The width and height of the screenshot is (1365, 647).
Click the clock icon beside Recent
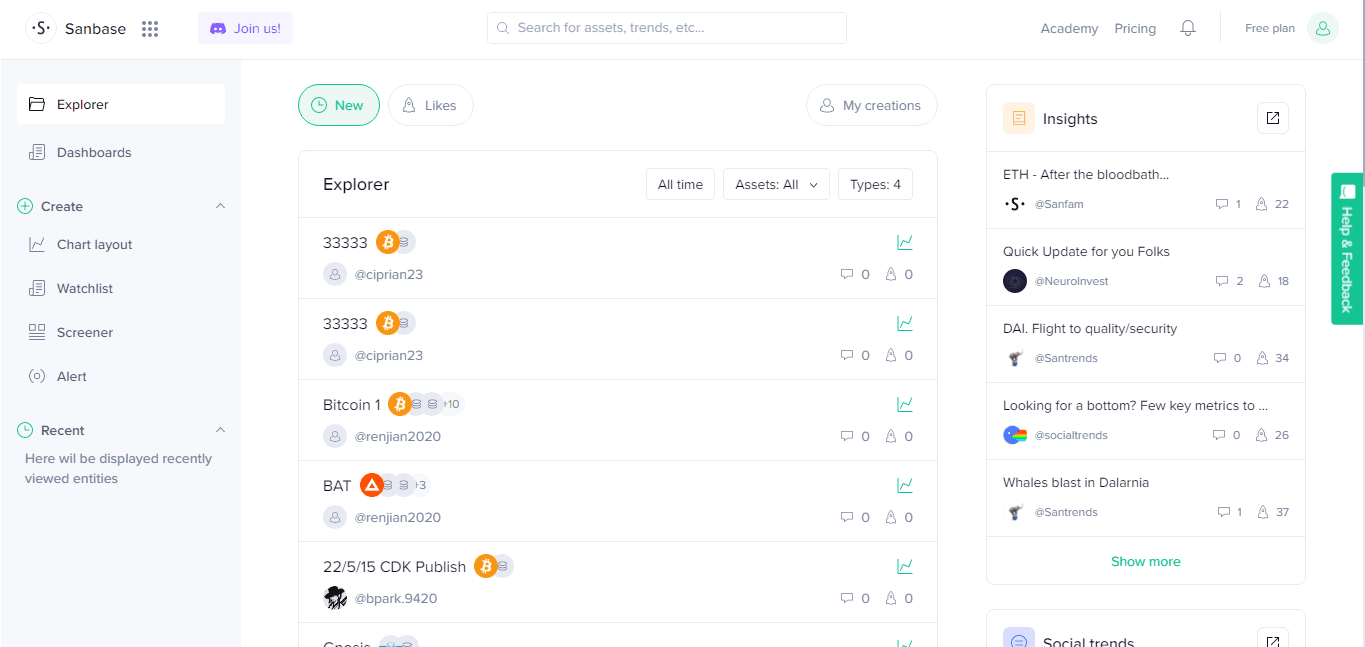pyautogui.click(x=25, y=430)
